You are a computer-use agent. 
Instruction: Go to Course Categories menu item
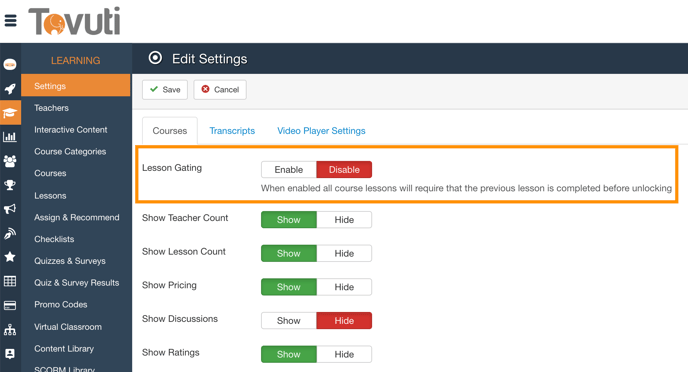pos(70,152)
